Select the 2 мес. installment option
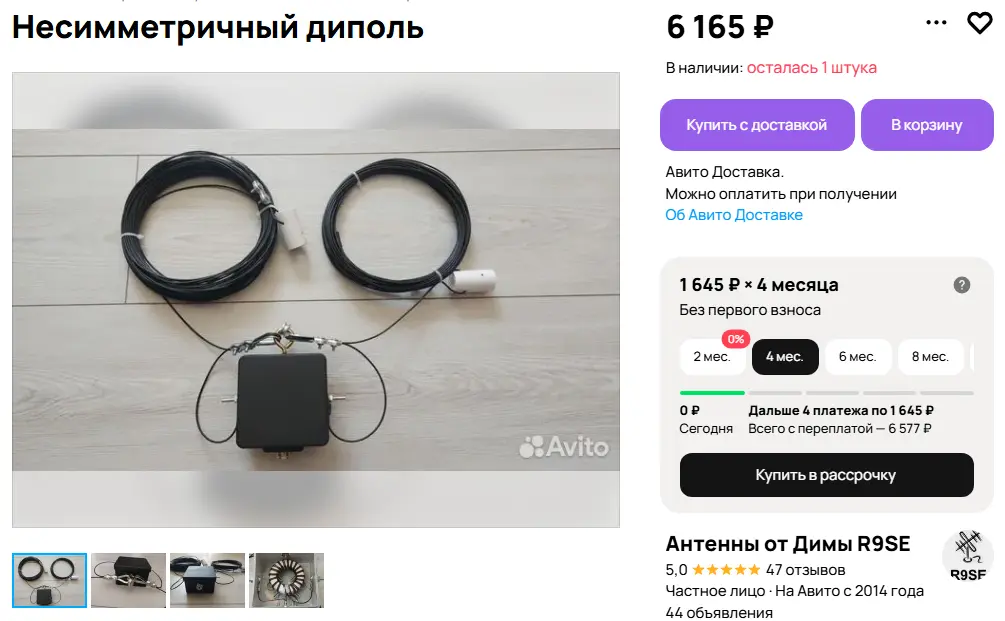 coord(712,357)
